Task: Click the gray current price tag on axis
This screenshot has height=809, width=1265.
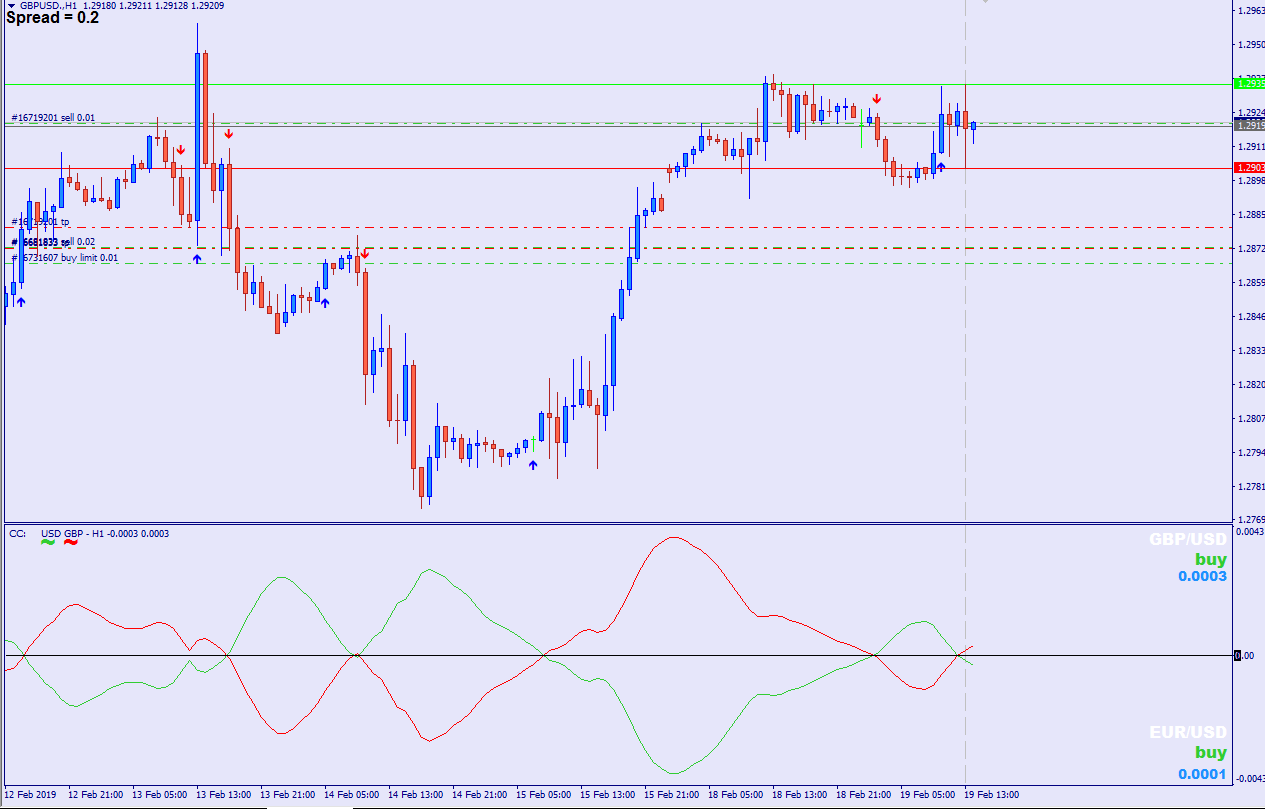Action: coord(1249,125)
